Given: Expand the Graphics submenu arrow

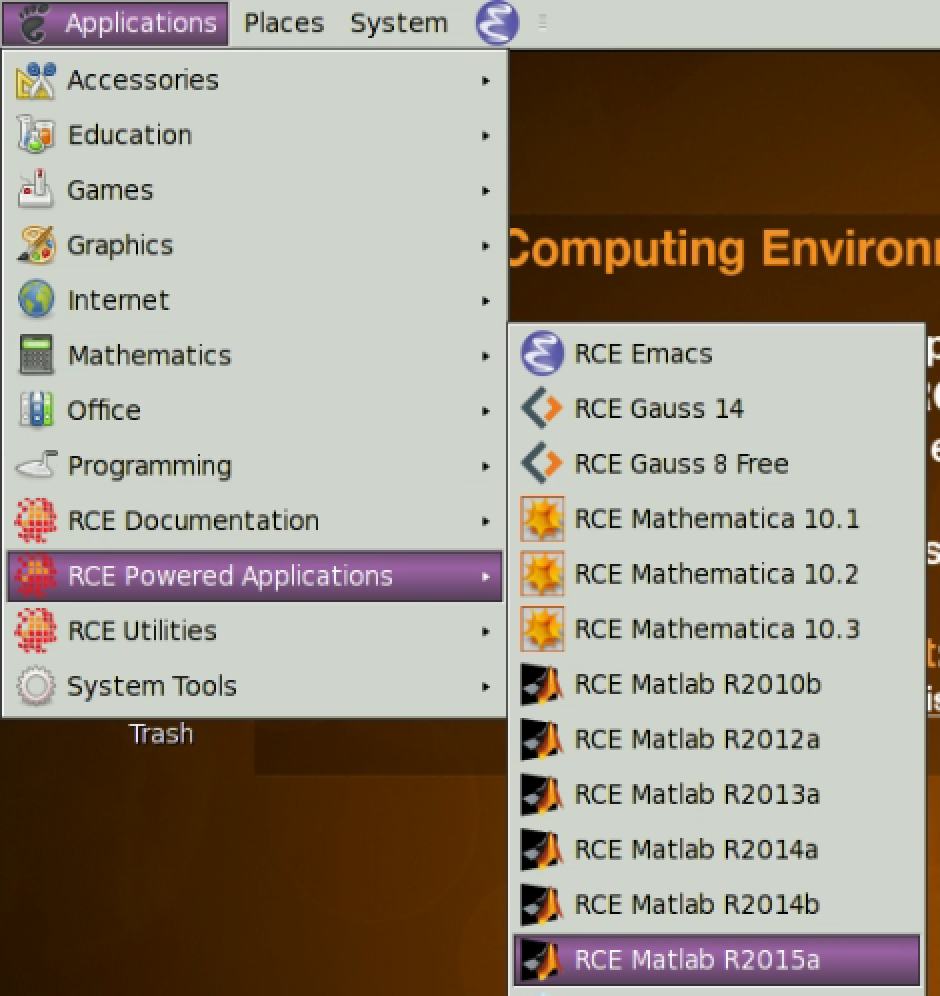Looking at the screenshot, I should 486,246.
